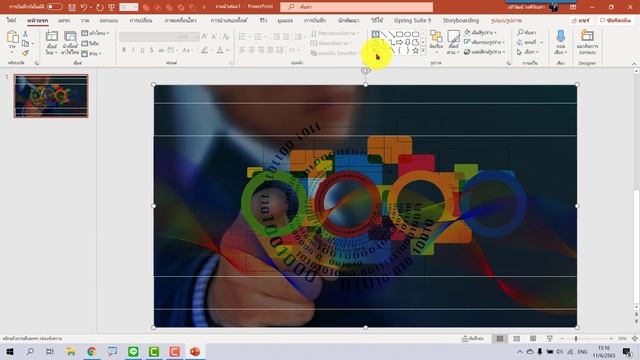
Task: Click the zoom slider in status bar
Action: click(x=587, y=338)
